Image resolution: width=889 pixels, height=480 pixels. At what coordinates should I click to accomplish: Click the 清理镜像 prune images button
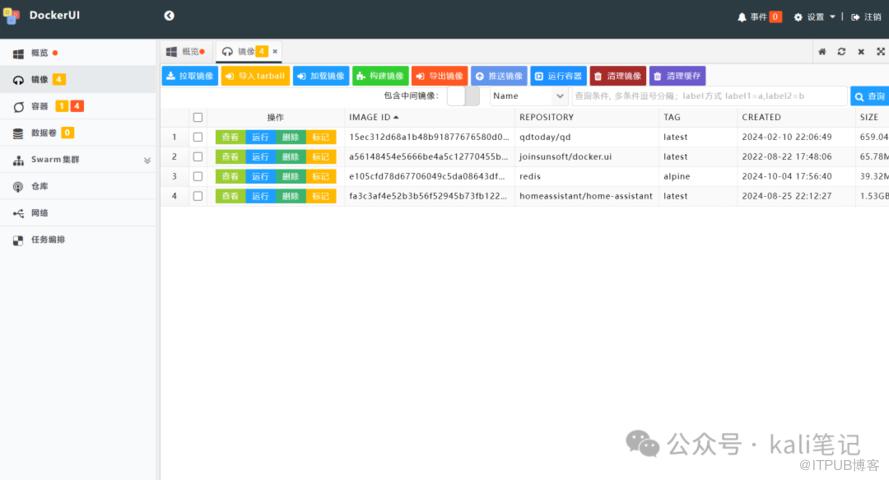618,76
